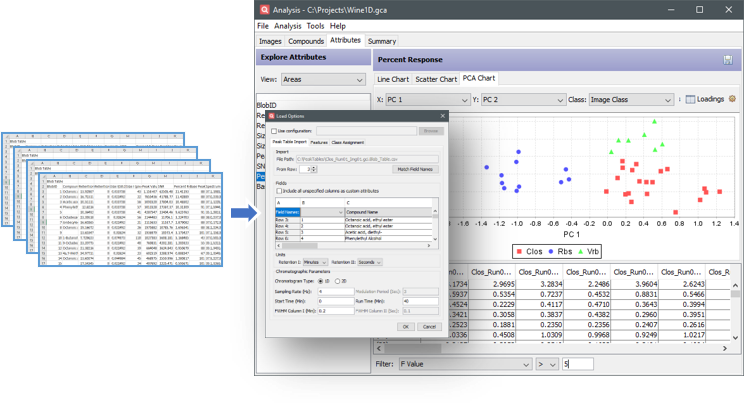Click the cell with value 2.6243
Image resolution: width=744 pixels, height=403 pixels.
pyautogui.click(x=682, y=284)
